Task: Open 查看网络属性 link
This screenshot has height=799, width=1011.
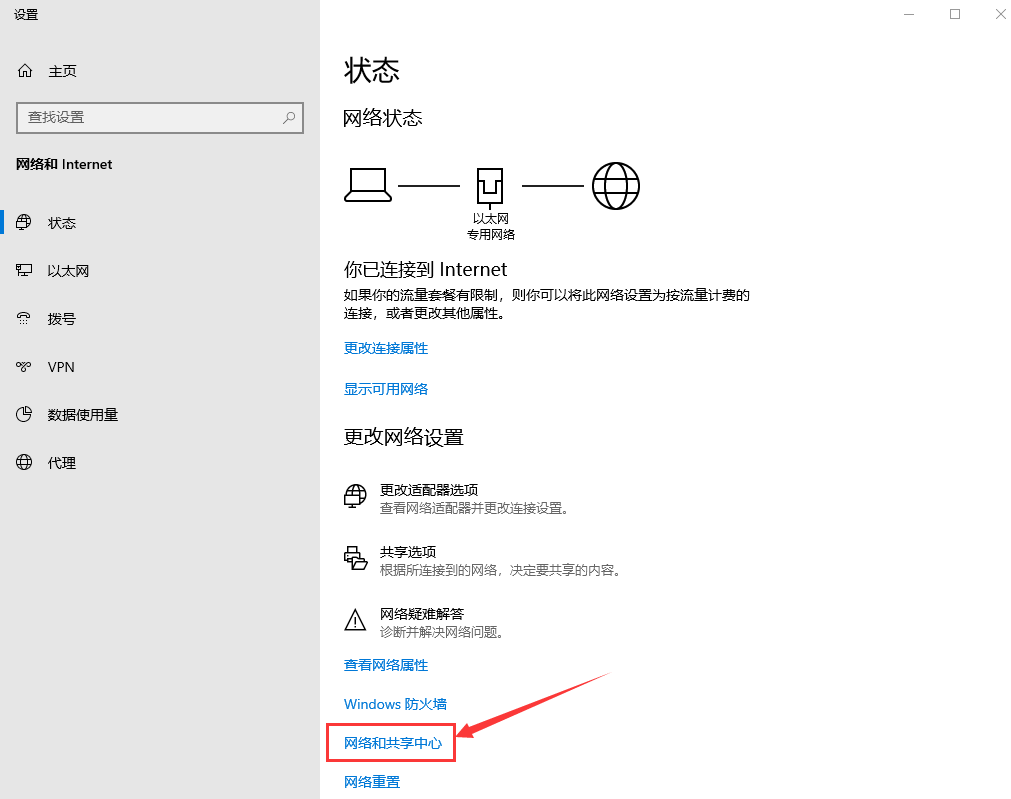Action: pos(386,665)
